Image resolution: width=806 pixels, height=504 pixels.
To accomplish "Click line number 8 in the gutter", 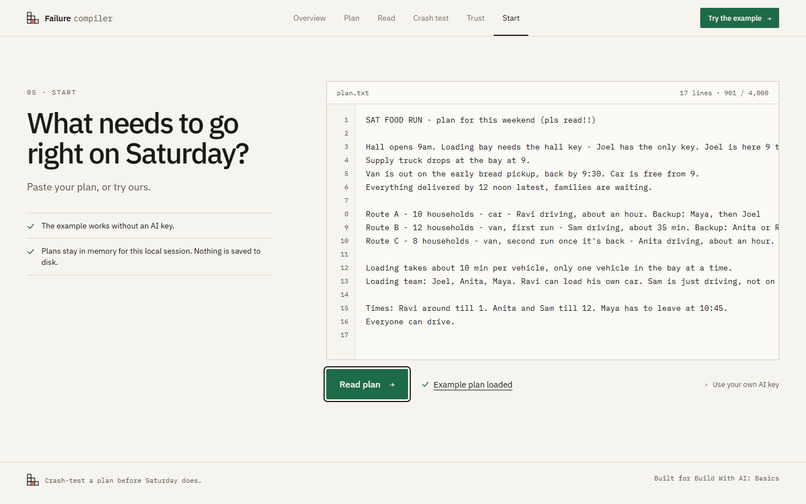I will click(x=346, y=214).
